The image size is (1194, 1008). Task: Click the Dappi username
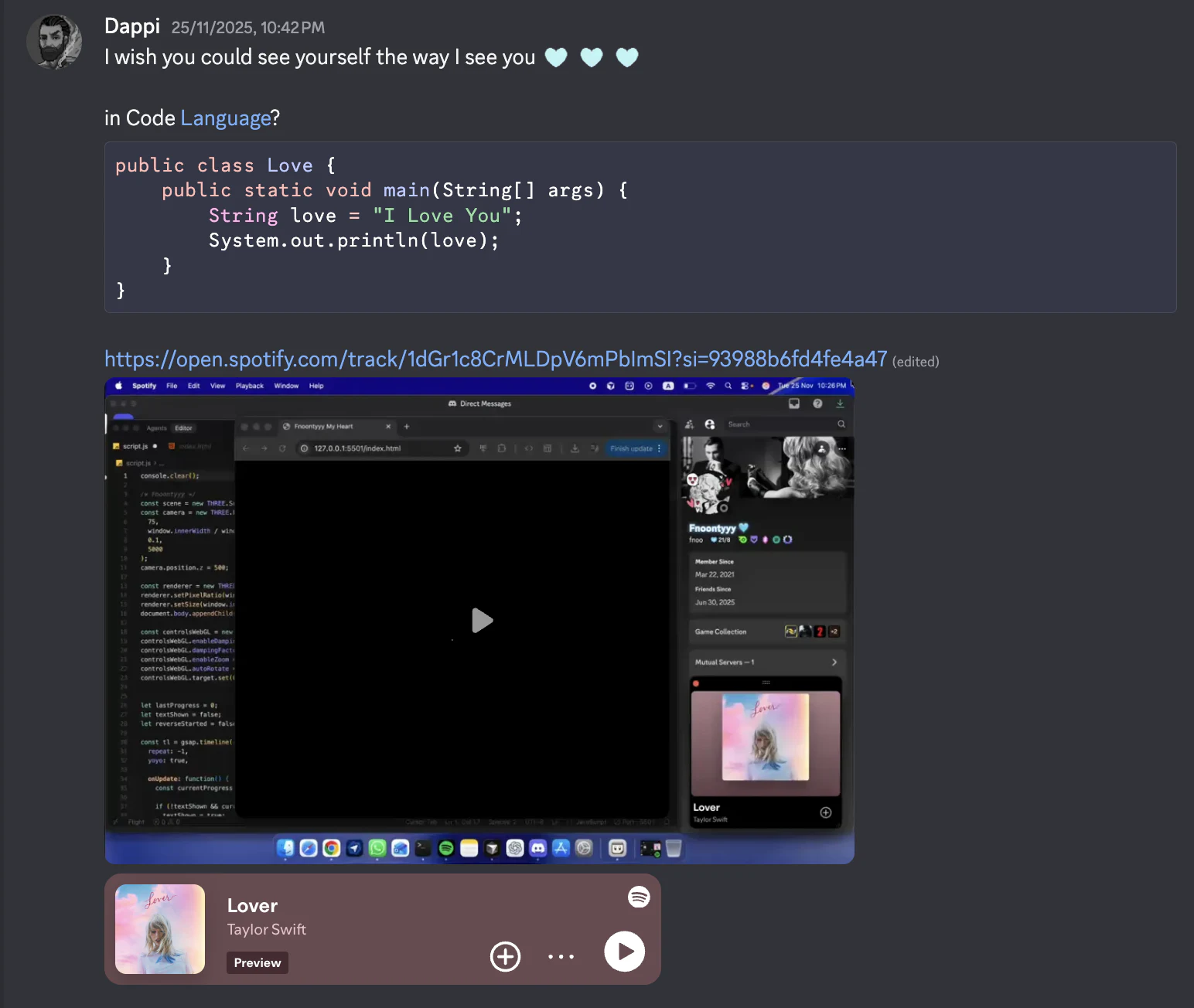[x=132, y=26]
